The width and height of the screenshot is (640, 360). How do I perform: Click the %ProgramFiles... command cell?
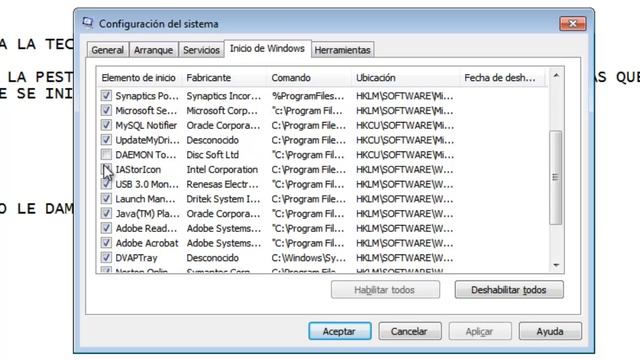(x=308, y=96)
